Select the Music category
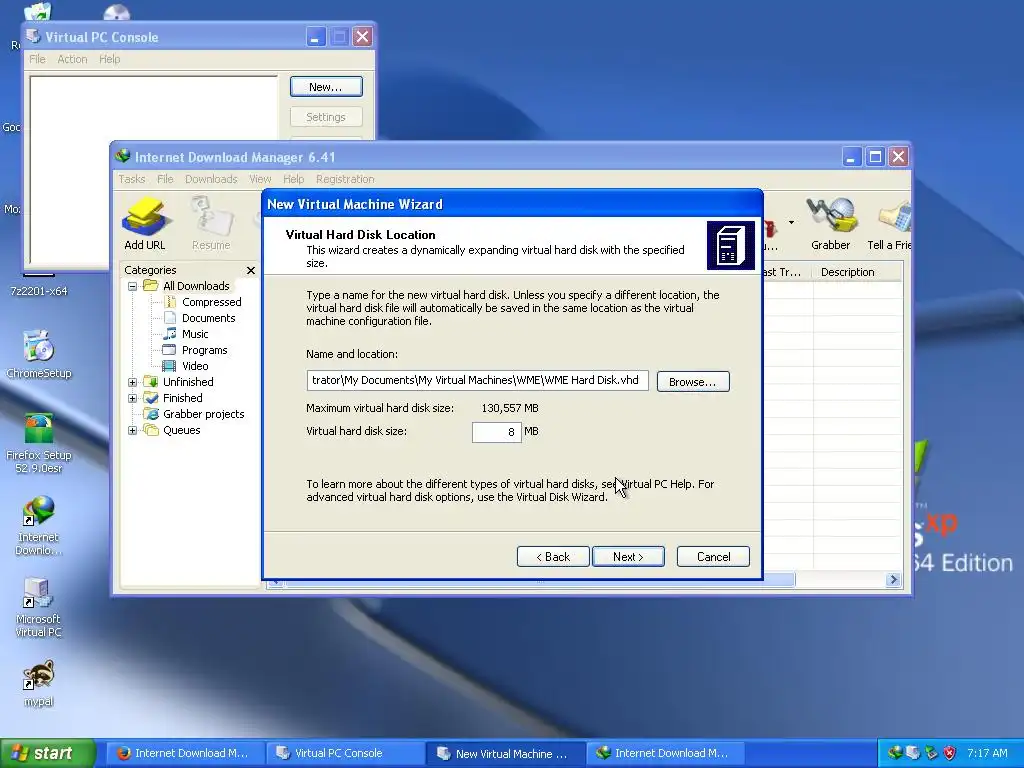The image size is (1024, 768). (195, 334)
